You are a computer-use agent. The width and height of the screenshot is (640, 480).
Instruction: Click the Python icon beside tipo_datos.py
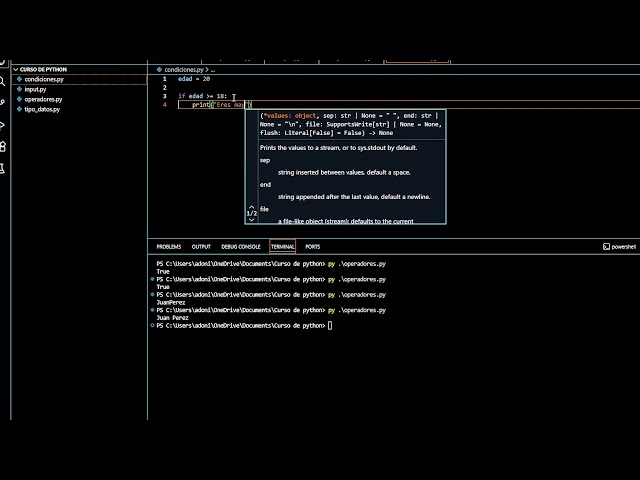pyautogui.click(x=19, y=109)
